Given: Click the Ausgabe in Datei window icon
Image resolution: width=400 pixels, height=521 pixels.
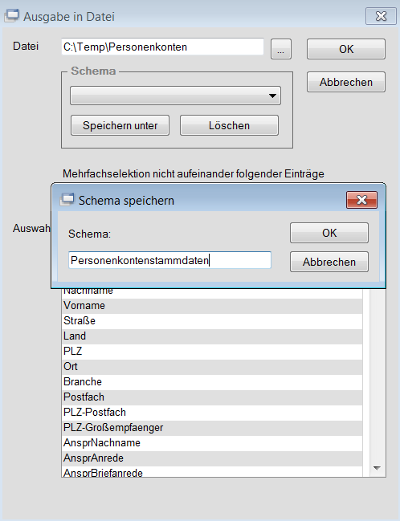Looking at the screenshot, I should coord(12,16).
